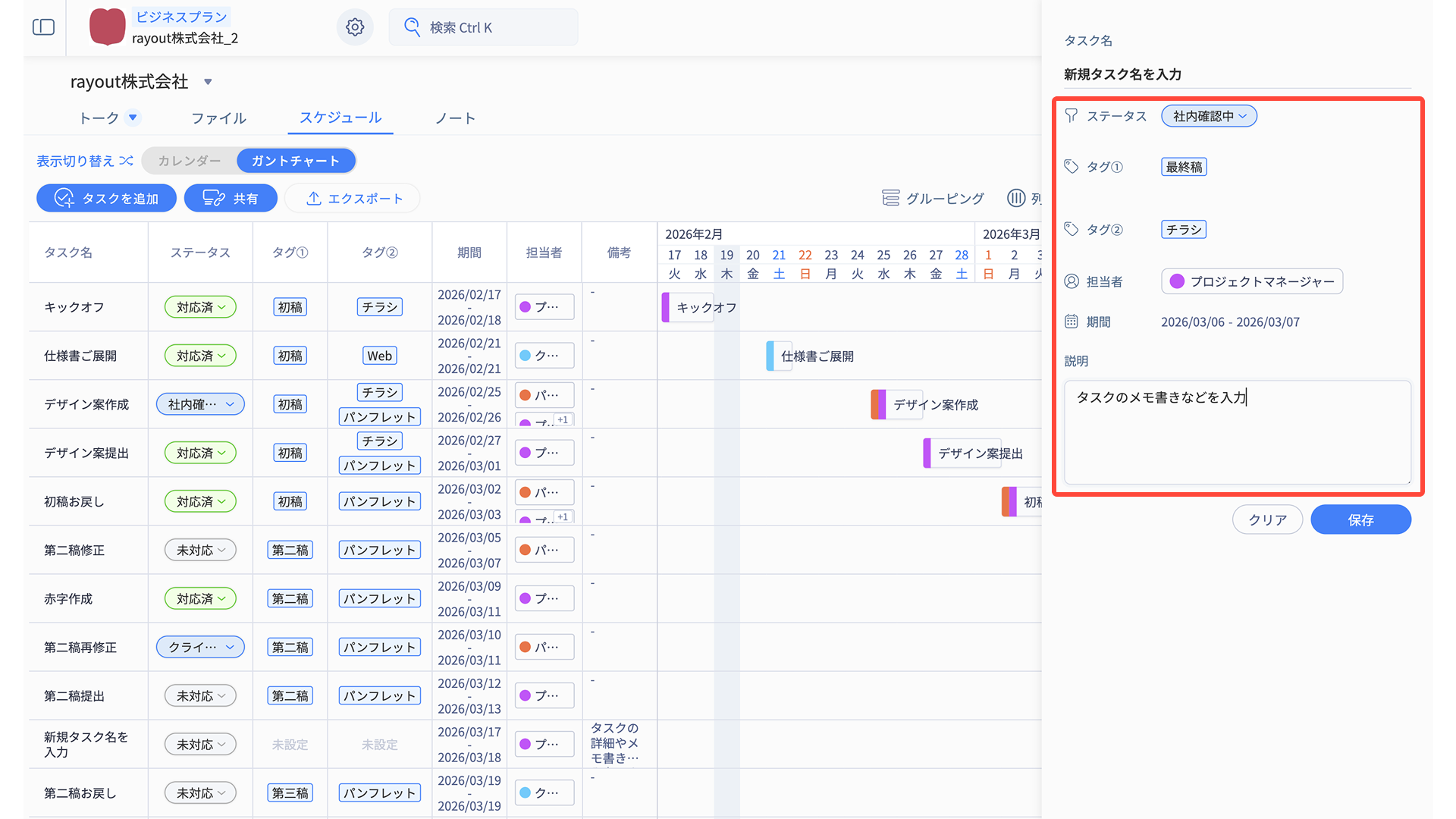Click the Save button

tap(1360, 520)
